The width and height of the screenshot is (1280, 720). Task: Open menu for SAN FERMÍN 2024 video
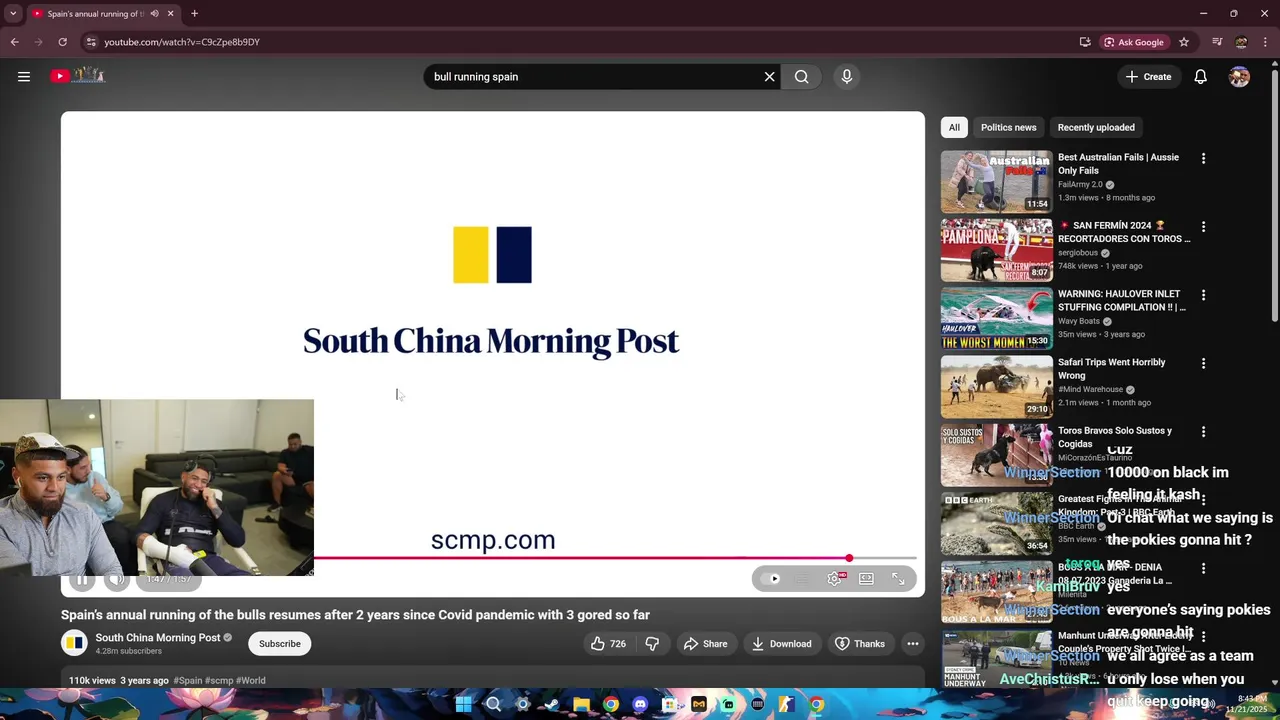click(x=1203, y=227)
